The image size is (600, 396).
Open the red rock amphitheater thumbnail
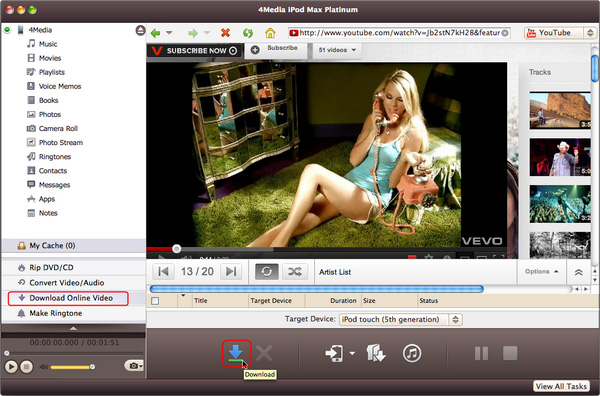click(x=560, y=110)
